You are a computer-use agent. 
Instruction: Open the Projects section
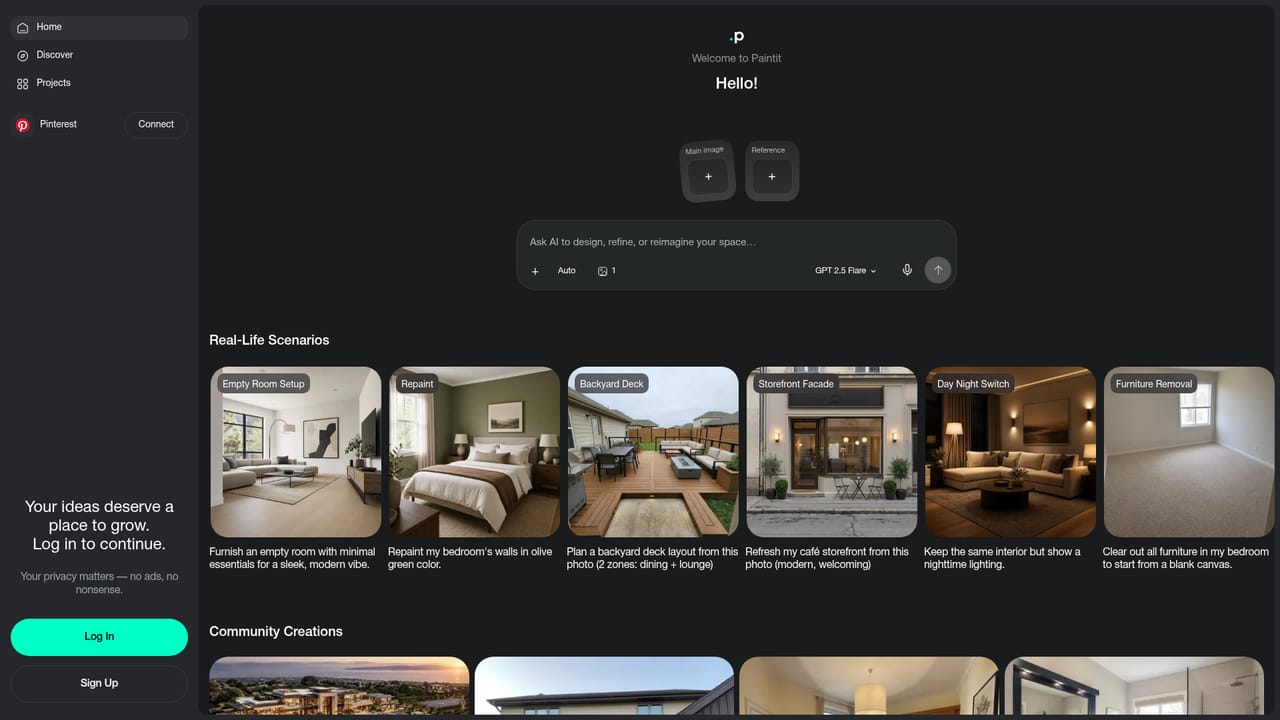click(x=99, y=83)
